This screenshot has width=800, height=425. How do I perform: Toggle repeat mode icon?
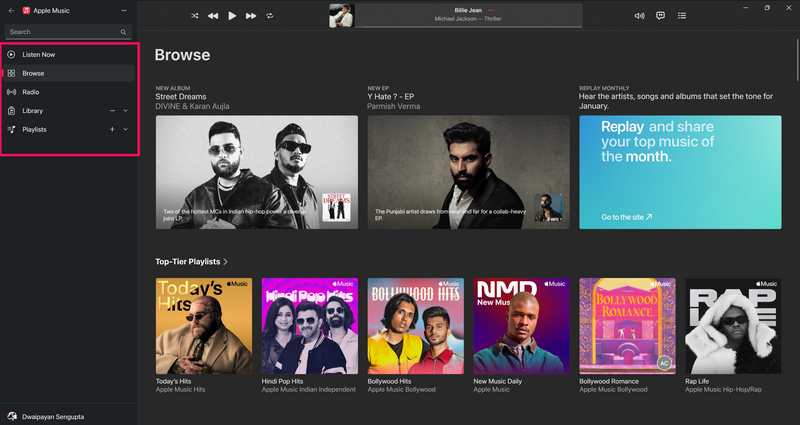pos(269,16)
